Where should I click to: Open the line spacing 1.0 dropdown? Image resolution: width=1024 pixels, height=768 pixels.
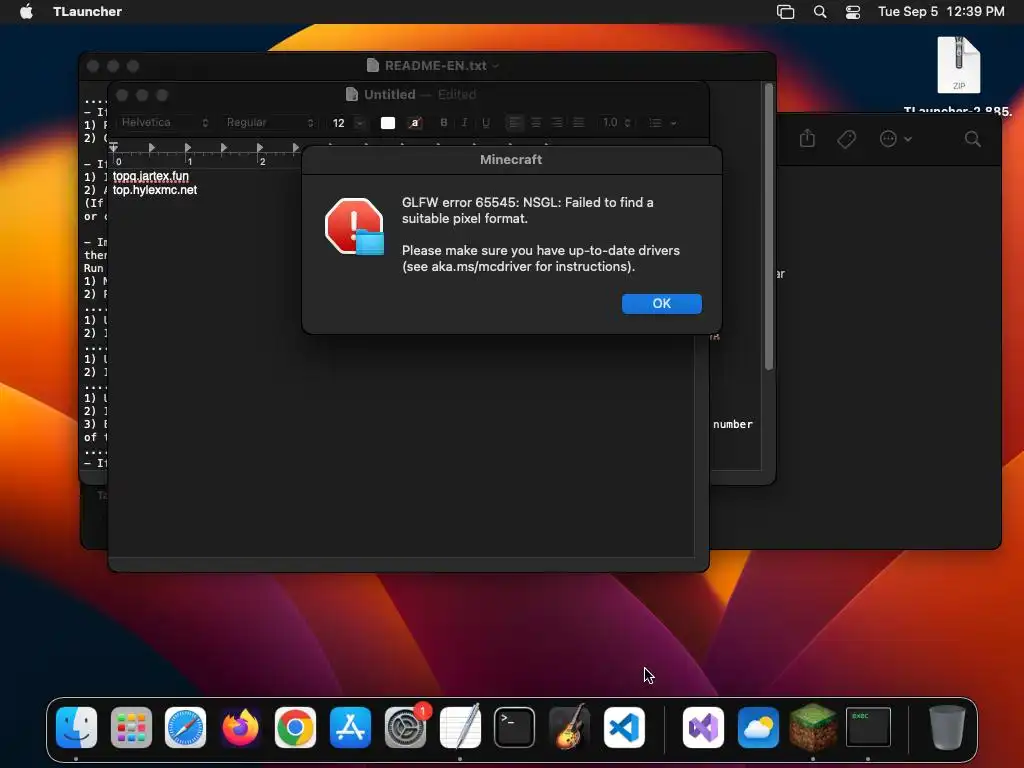[616, 123]
